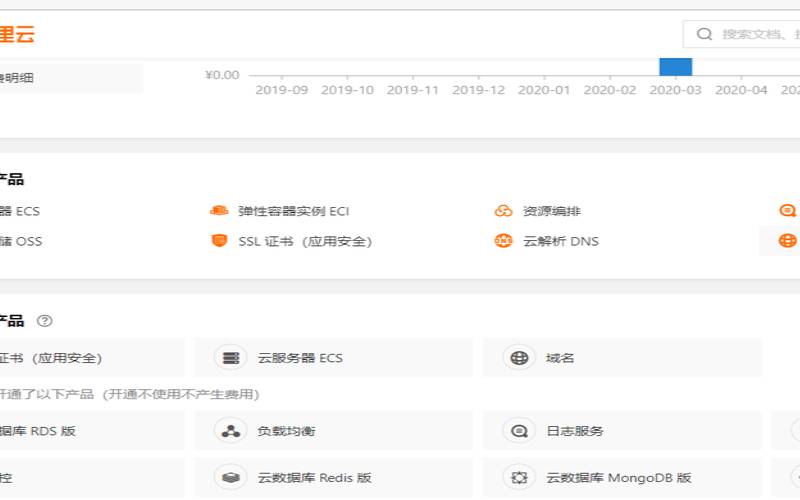
Task: Click the SSL 证书 shield icon
Action: point(219,240)
